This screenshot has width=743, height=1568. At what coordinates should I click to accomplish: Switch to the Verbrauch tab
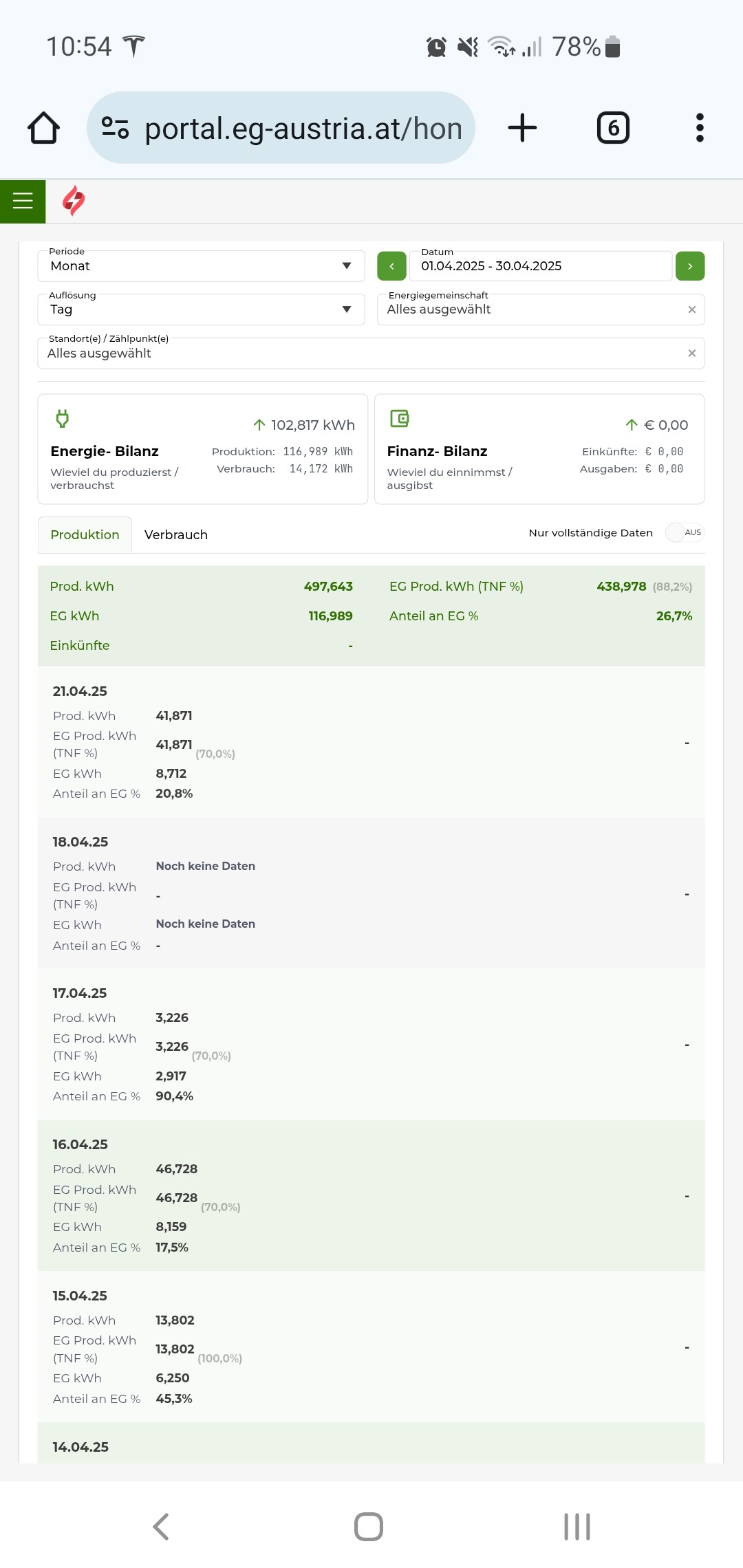pos(176,535)
